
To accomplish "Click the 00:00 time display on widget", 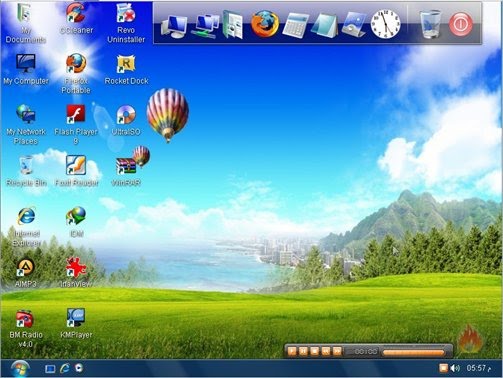I will coord(366,351).
